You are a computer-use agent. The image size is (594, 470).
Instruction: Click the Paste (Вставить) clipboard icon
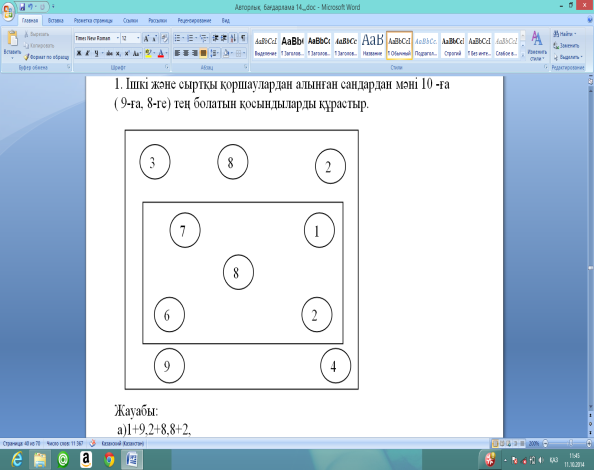(x=12, y=39)
